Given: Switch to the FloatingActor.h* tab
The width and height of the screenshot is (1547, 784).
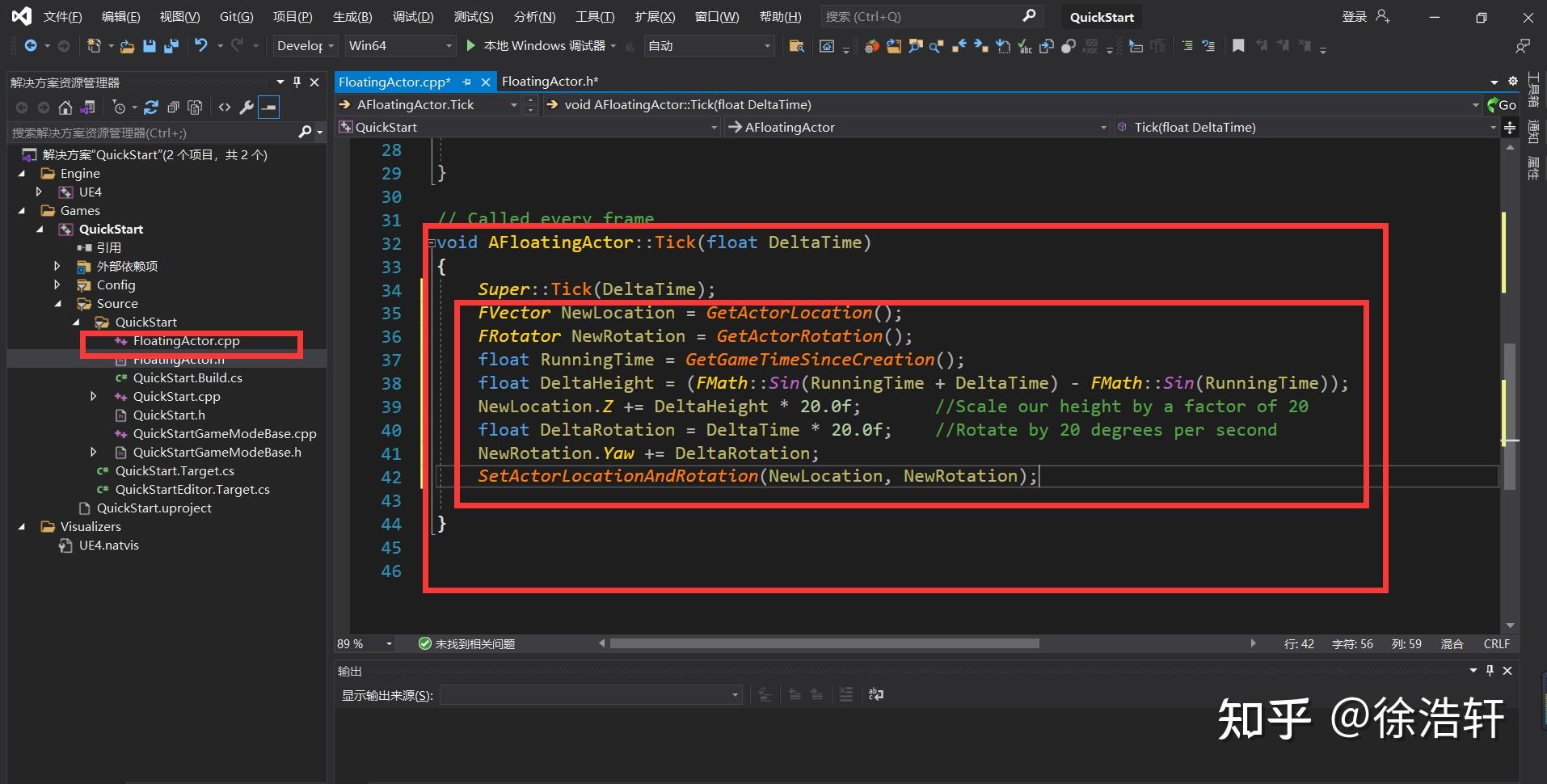Looking at the screenshot, I should pos(550,82).
